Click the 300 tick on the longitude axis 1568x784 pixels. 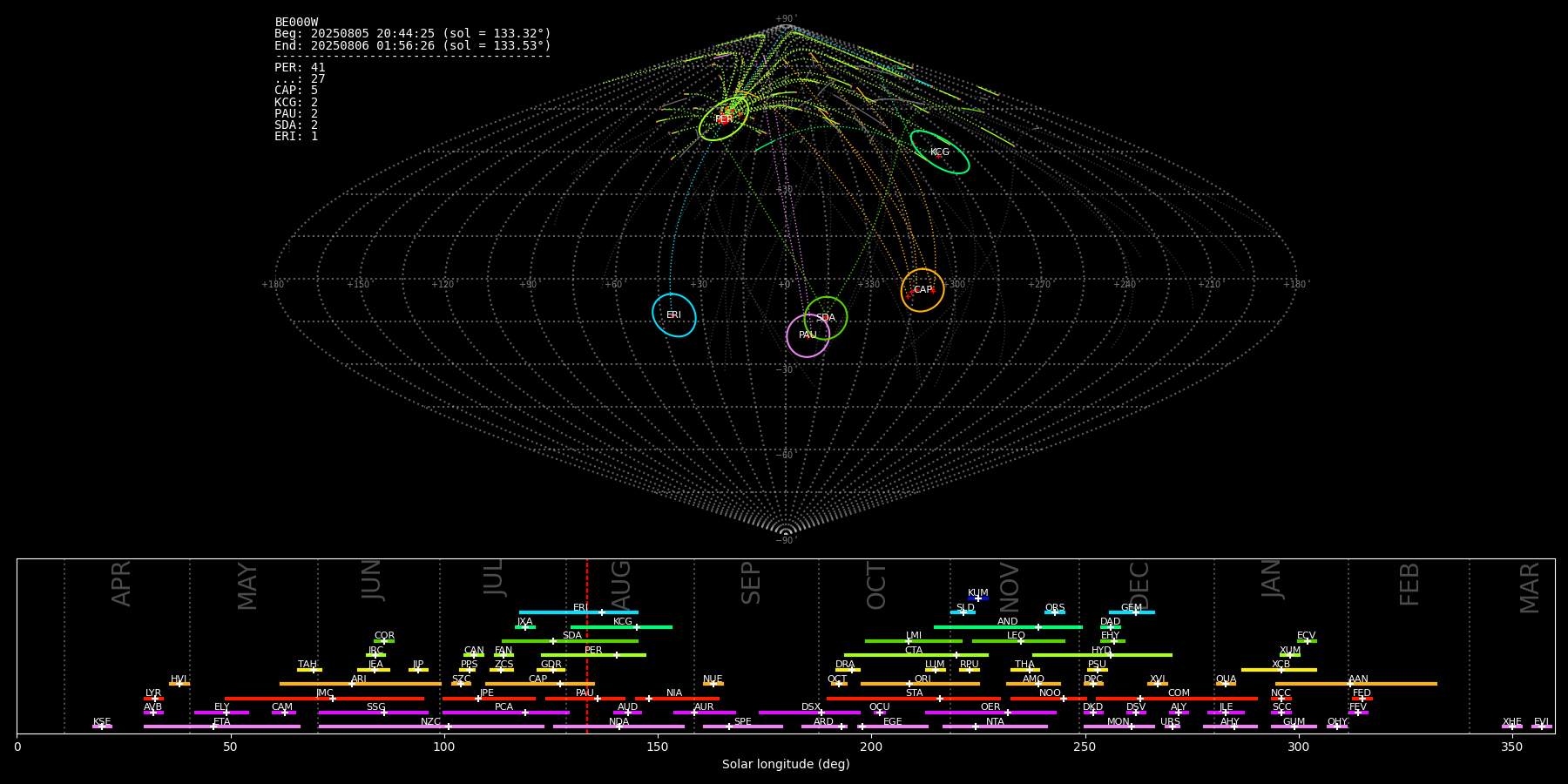[1298, 747]
